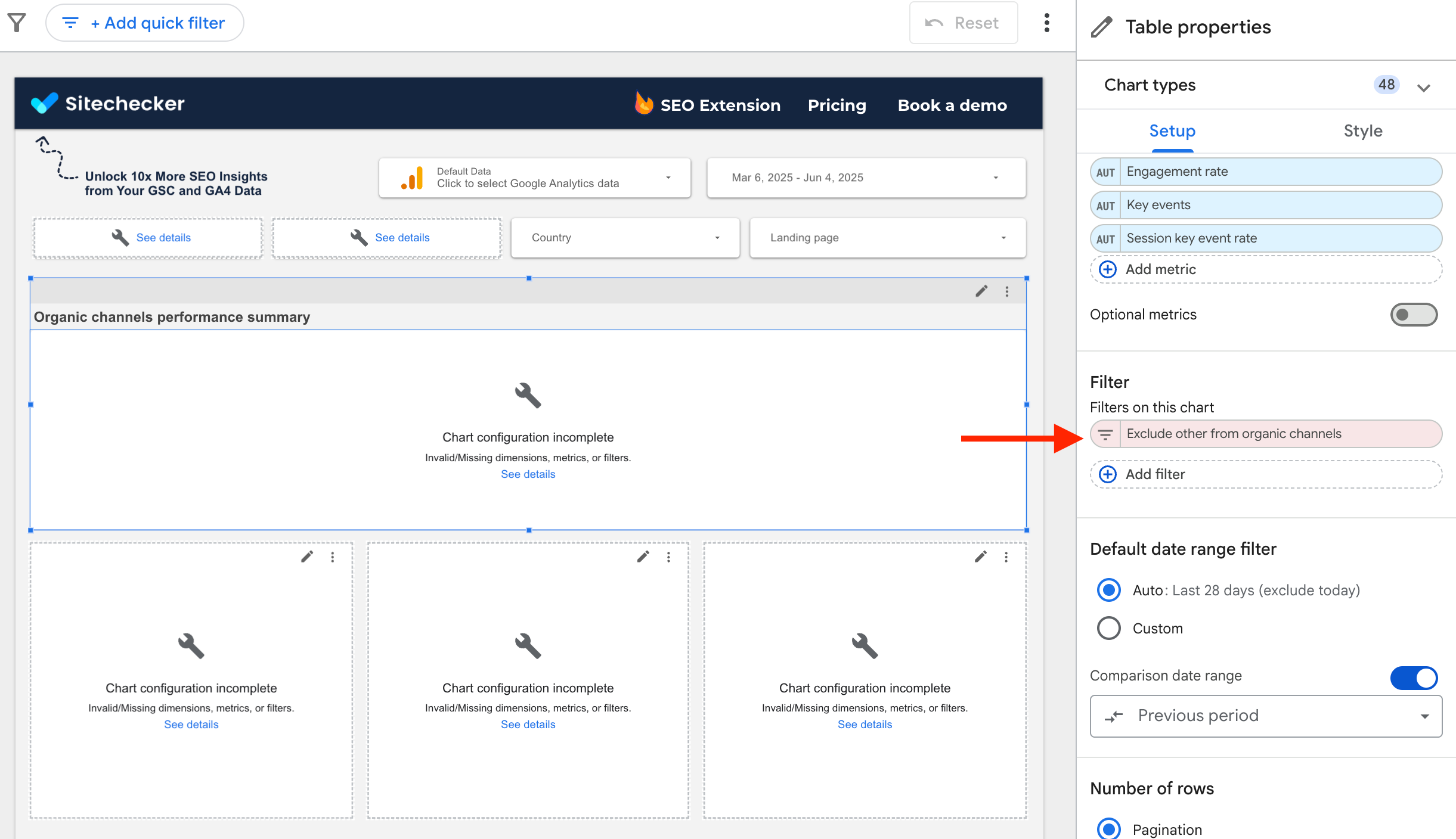This screenshot has width=1456, height=839.
Task: Click the filter funnel icon
Action: click(x=17, y=23)
